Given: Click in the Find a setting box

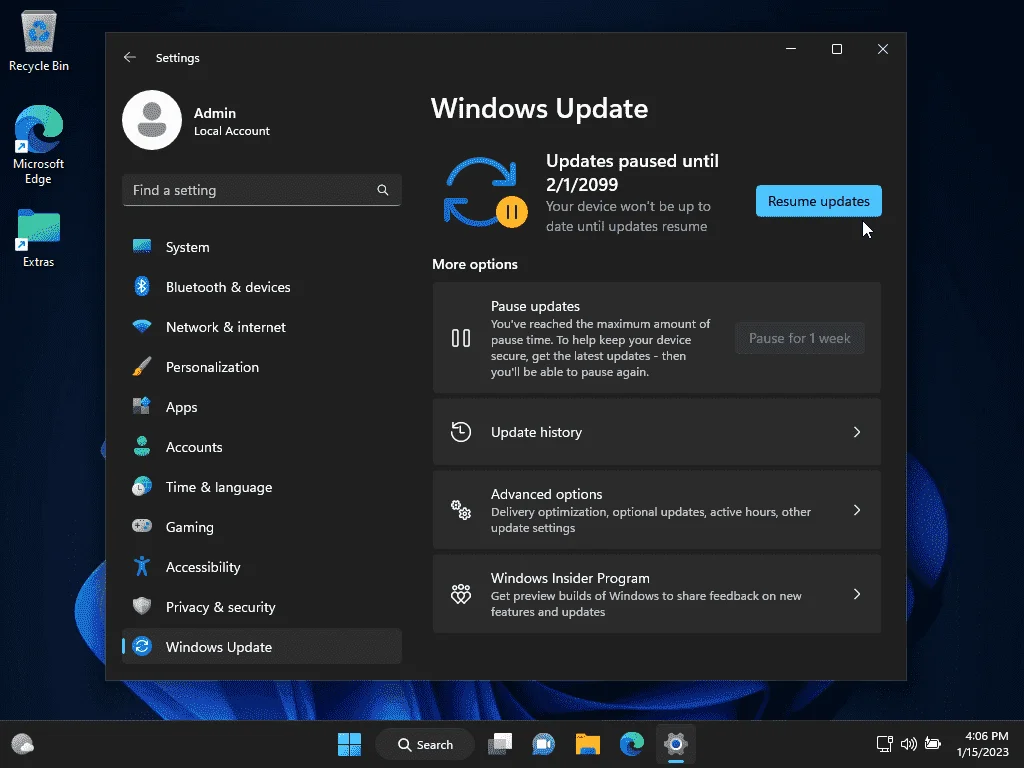Looking at the screenshot, I should [262, 190].
